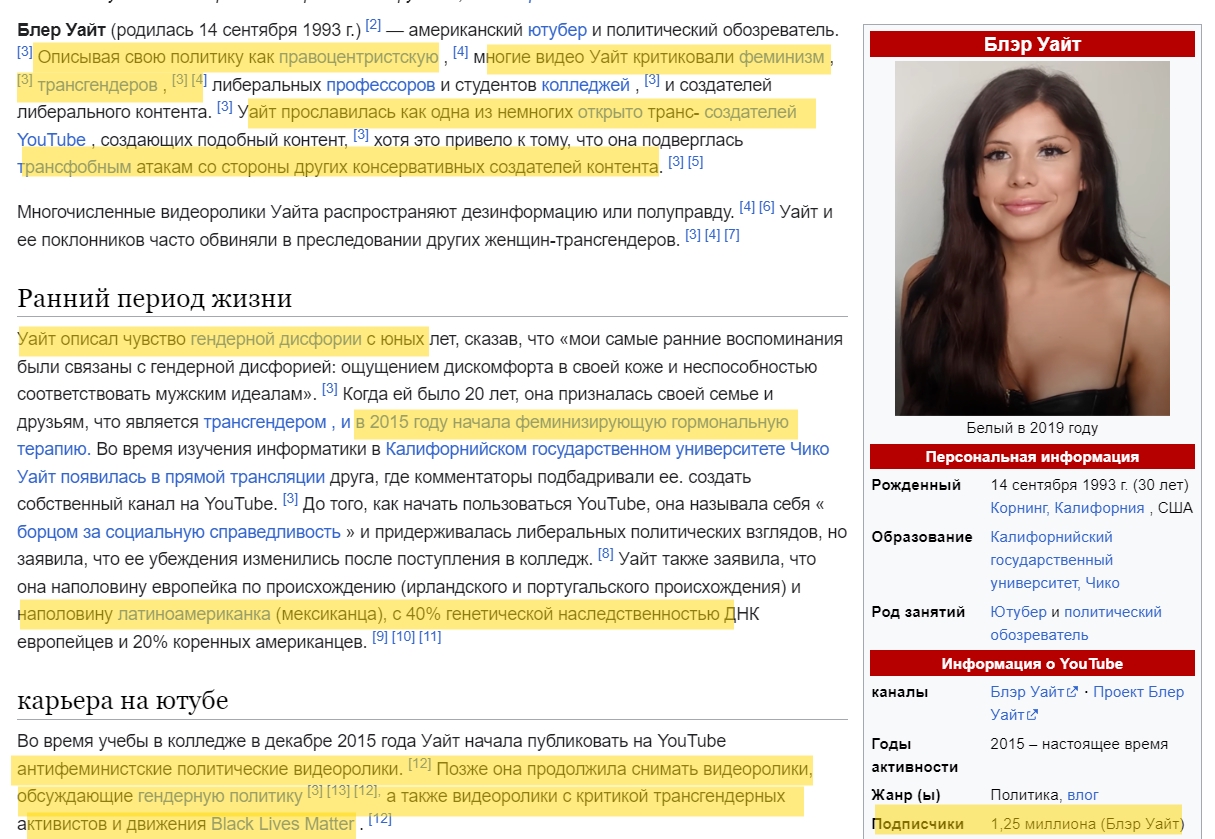The image size is (1215, 839).
Task: Open reference [2] after the birth date
Action: pos(373,24)
